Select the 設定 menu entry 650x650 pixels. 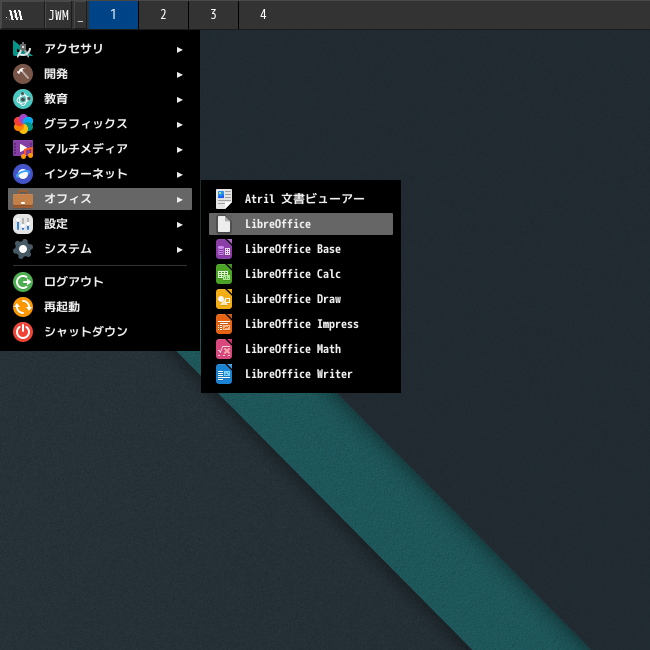click(56, 224)
